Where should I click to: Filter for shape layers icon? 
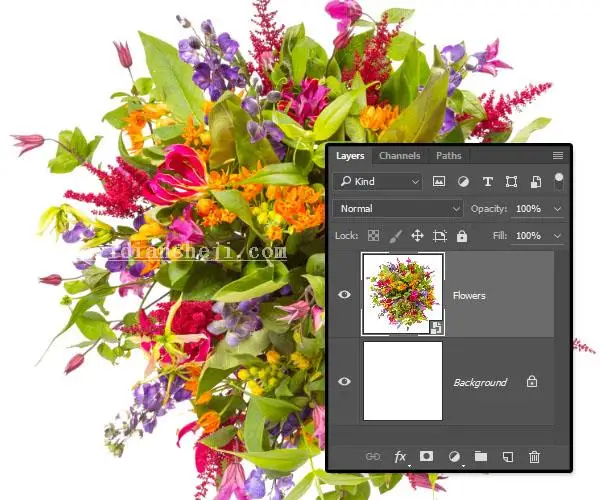511,181
